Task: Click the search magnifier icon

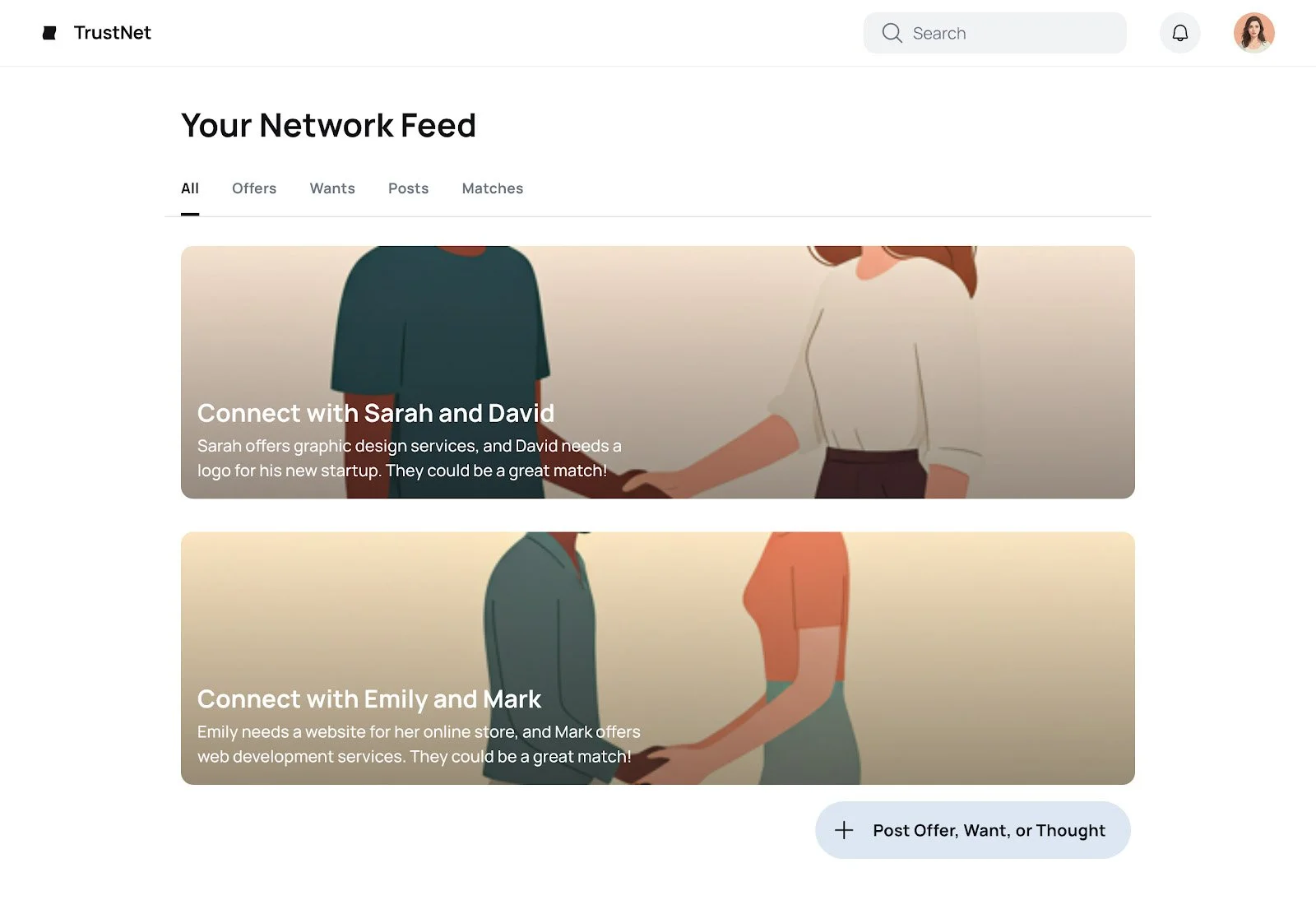Action: pos(892,33)
